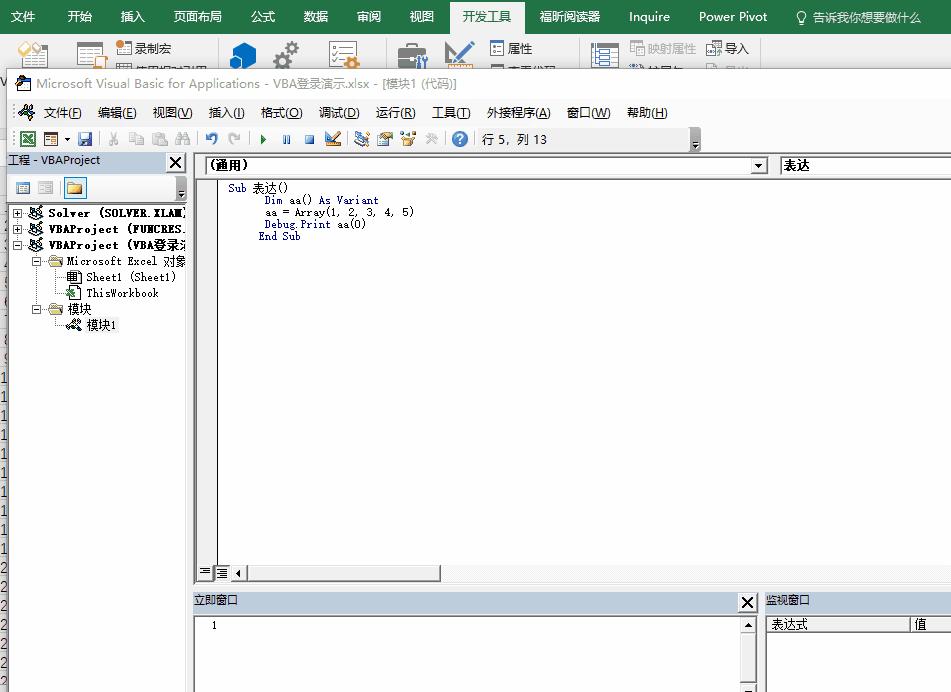Select ThisWorkbook in the project tree
This screenshot has width=951, height=692.
click(121, 293)
